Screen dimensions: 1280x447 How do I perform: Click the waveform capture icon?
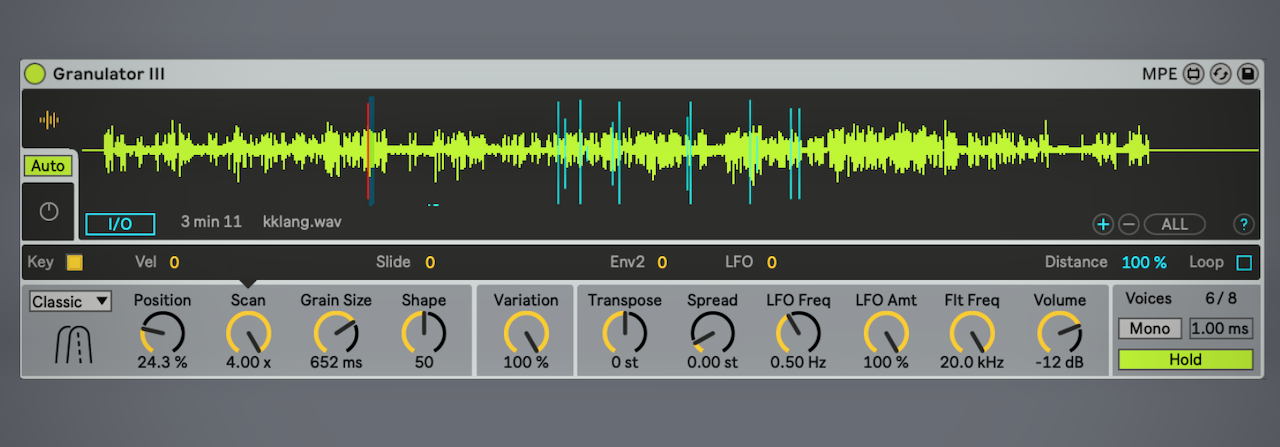tap(49, 120)
